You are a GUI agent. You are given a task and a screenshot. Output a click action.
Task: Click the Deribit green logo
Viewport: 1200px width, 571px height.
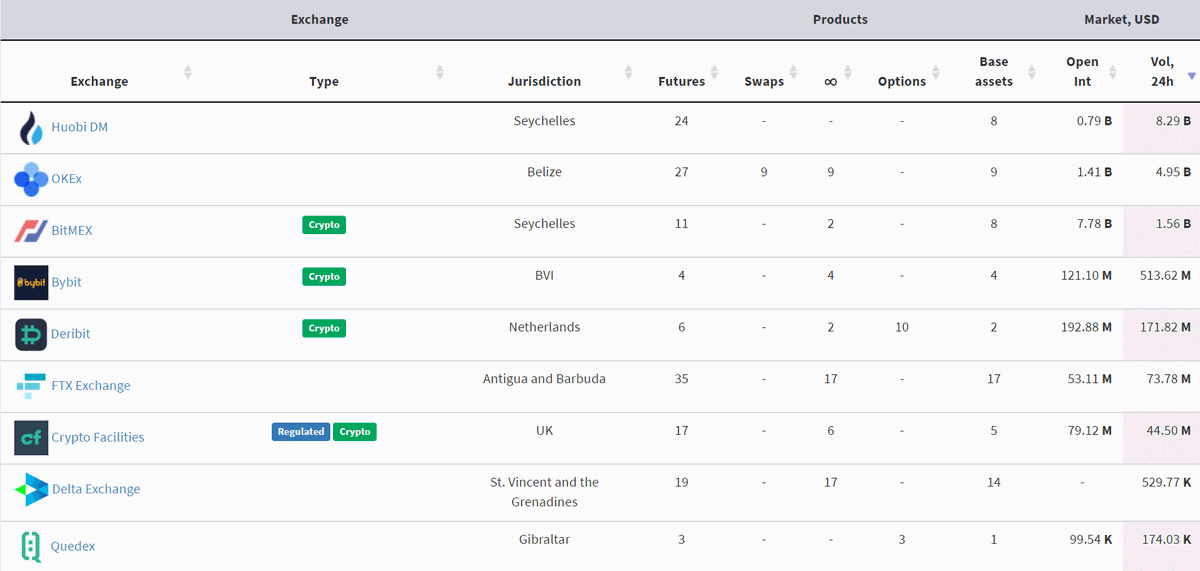31,334
